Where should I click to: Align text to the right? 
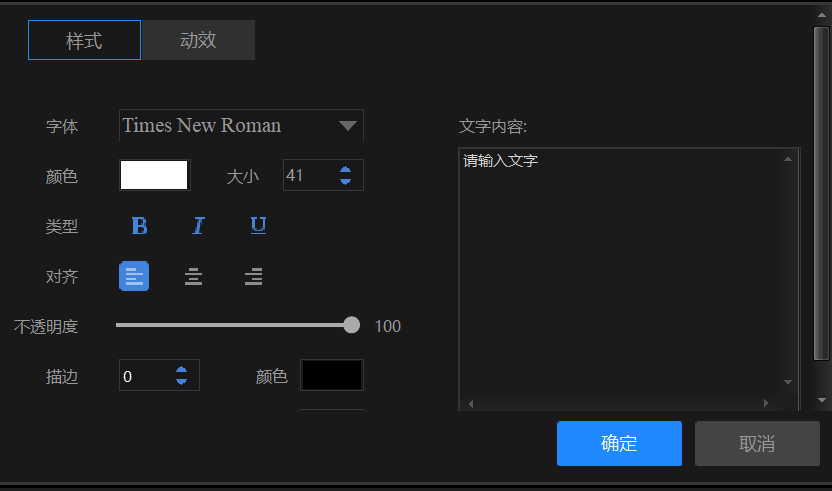point(254,276)
